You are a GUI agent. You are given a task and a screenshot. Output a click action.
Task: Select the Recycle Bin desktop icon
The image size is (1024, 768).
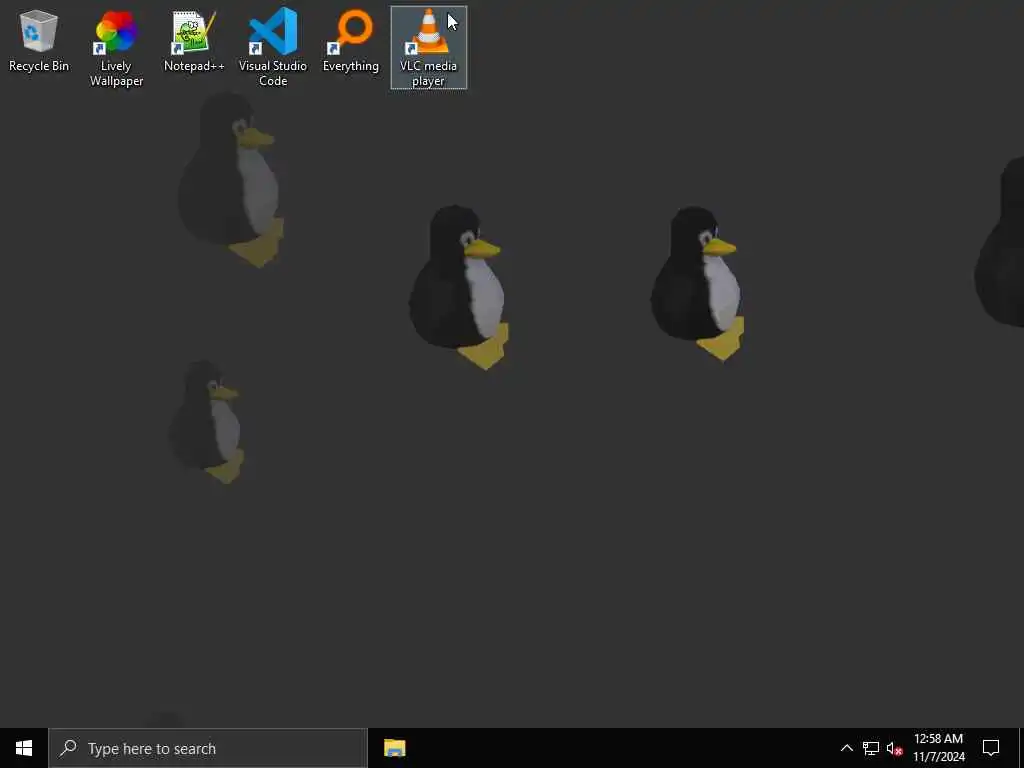point(39,40)
